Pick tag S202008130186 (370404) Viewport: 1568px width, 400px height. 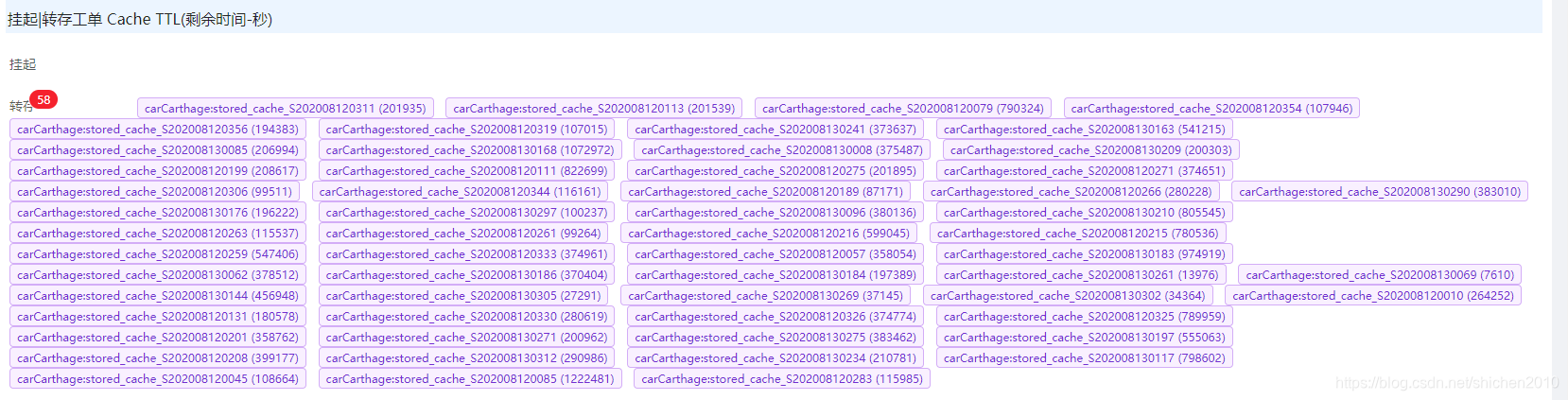tap(467, 275)
